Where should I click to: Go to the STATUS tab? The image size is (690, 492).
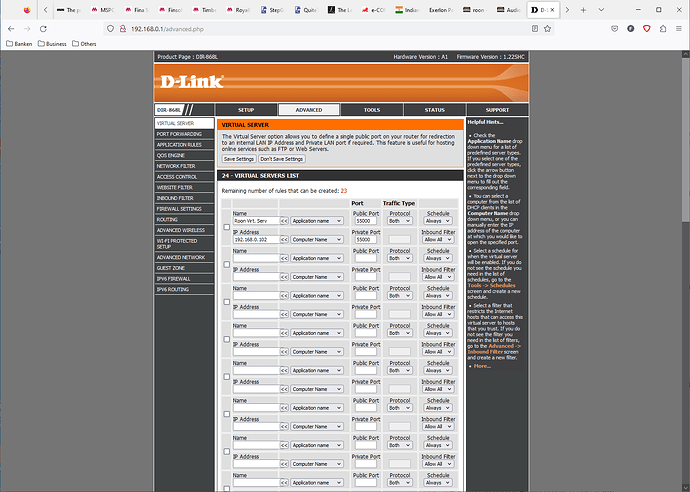pyautogui.click(x=434, y=109)
